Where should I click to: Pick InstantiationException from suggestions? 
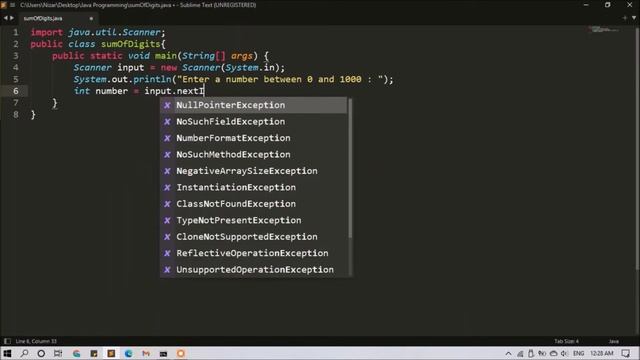(253, 187)
